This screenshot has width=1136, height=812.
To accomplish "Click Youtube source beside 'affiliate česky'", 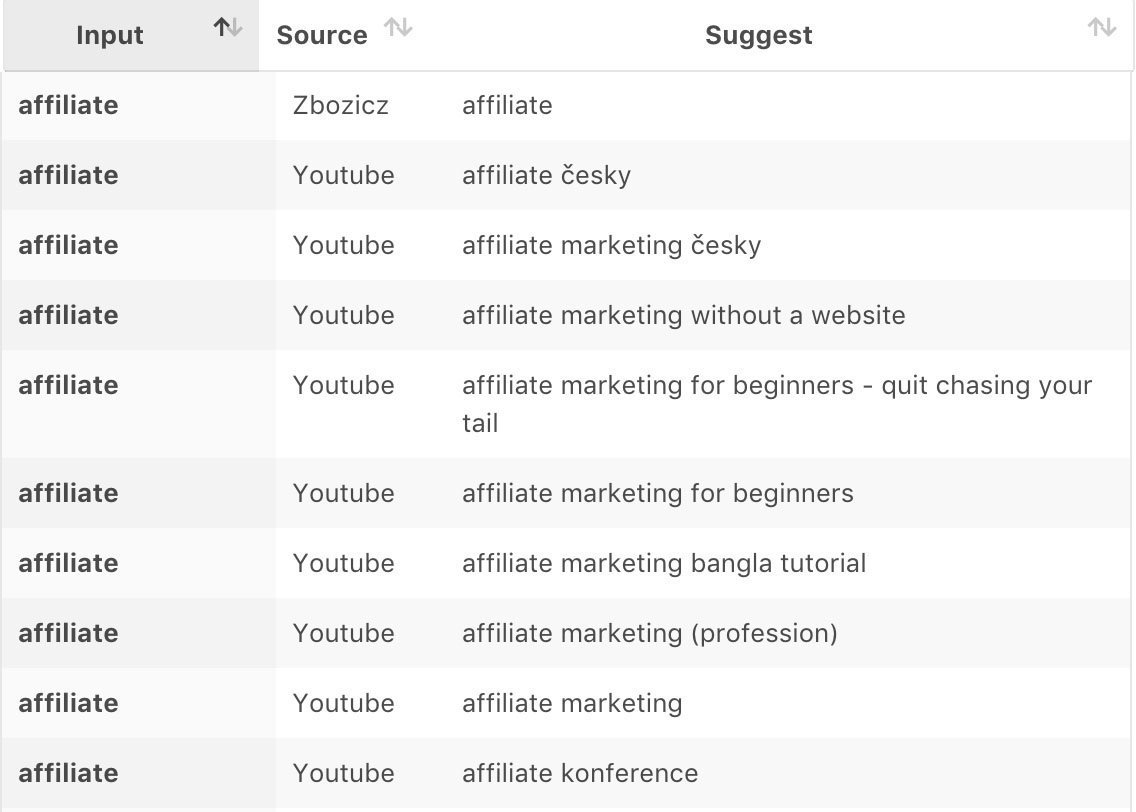I will point(343,176).
